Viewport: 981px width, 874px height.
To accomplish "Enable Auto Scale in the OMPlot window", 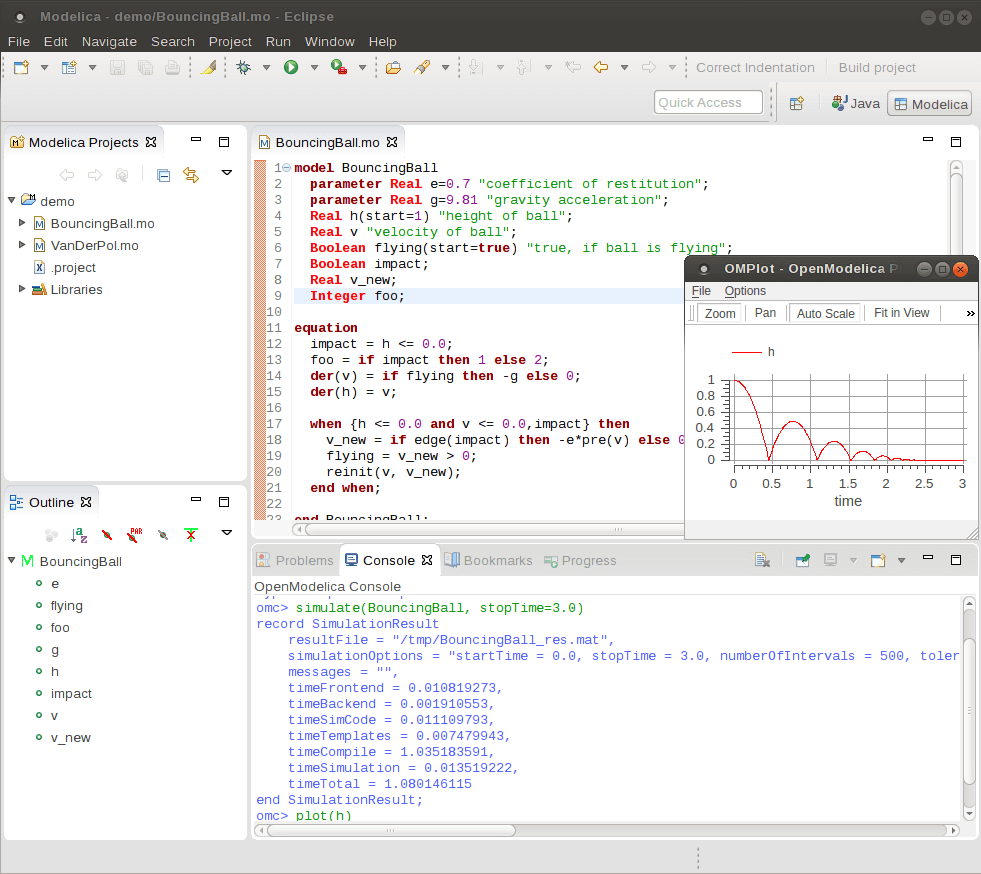I will click(x=825, y=313).
